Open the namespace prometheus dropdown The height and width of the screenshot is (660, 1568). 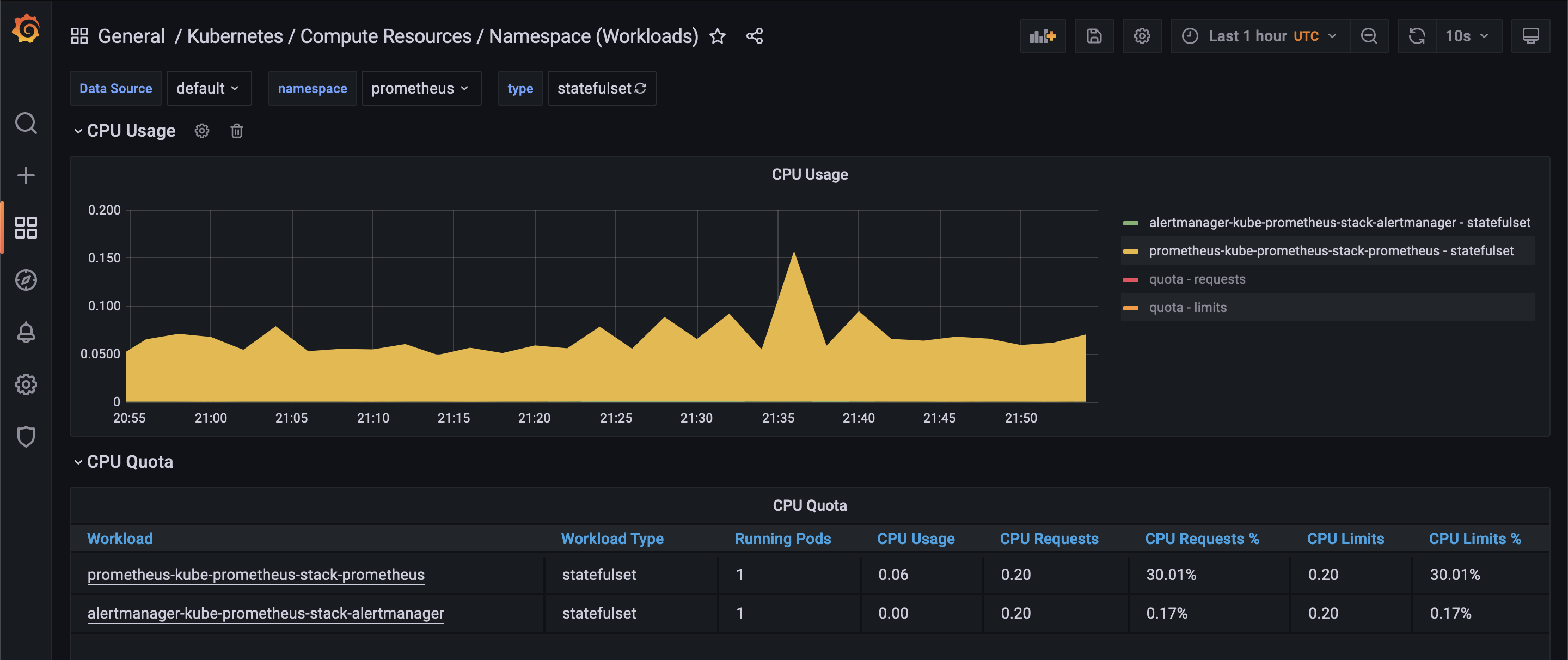tap(421, 89)
